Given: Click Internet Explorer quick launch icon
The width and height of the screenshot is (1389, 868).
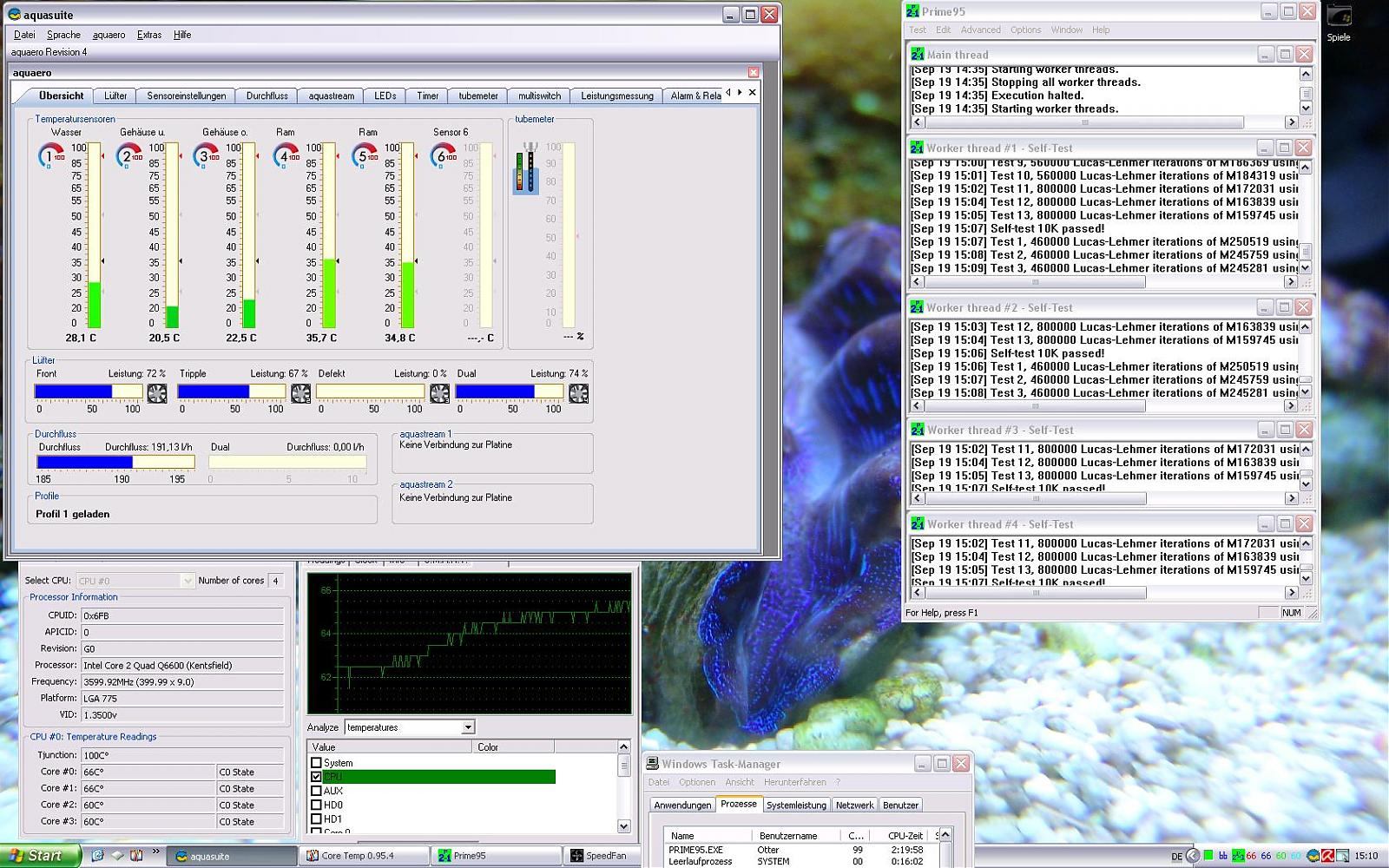Looking at the screenshot, I should [x=98, y=855].
